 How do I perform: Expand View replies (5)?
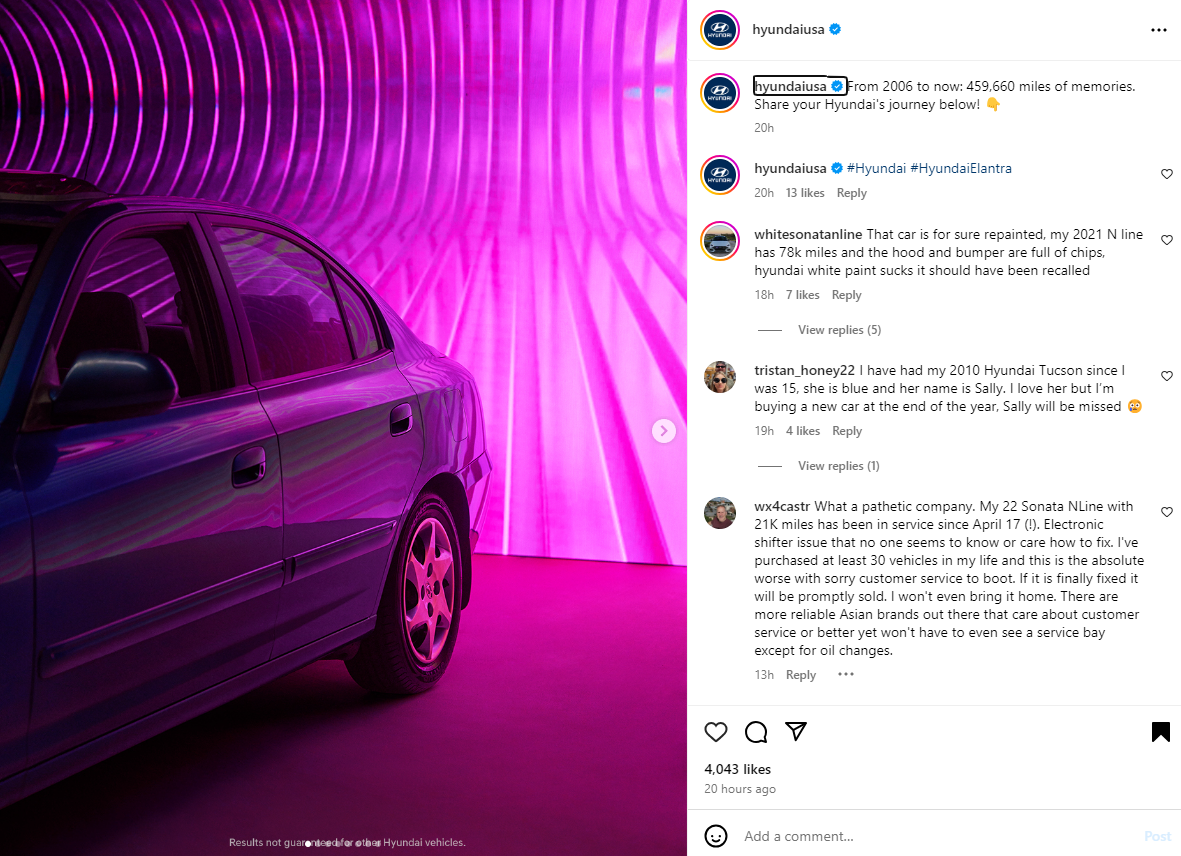pyautogui.click(x=839, y=330)
